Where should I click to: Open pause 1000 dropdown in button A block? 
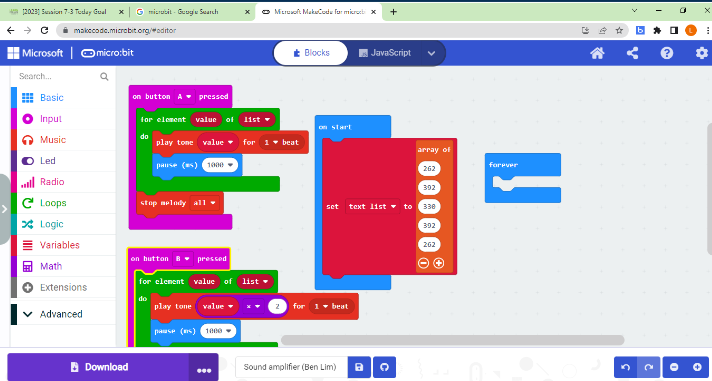click(220, 165)
